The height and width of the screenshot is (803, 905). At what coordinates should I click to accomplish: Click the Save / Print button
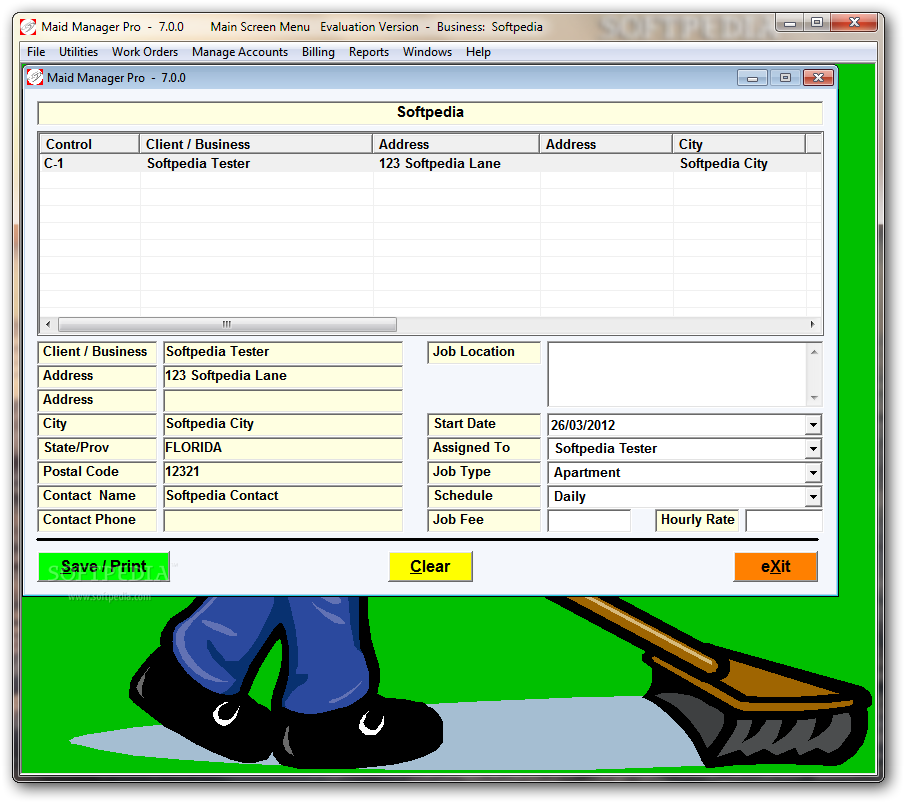click(x=104, y=566)
